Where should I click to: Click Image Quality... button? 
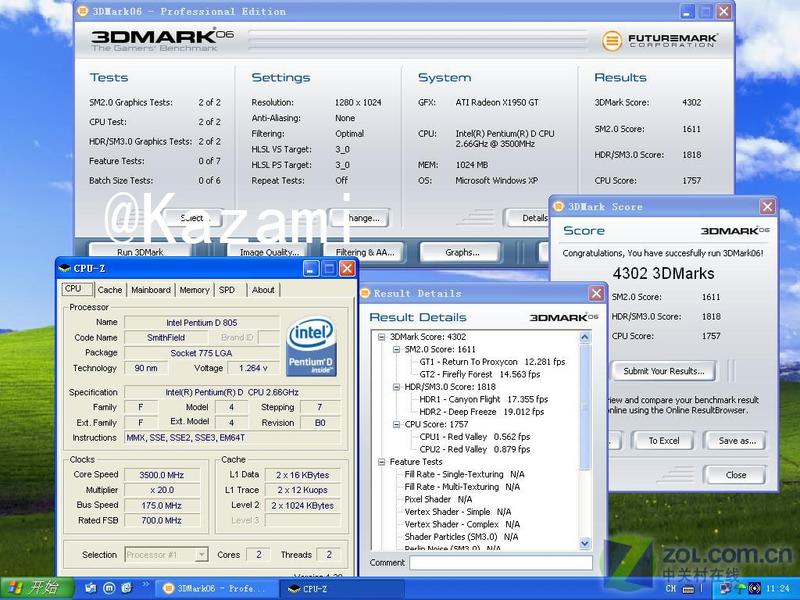(x=269, y=252)
